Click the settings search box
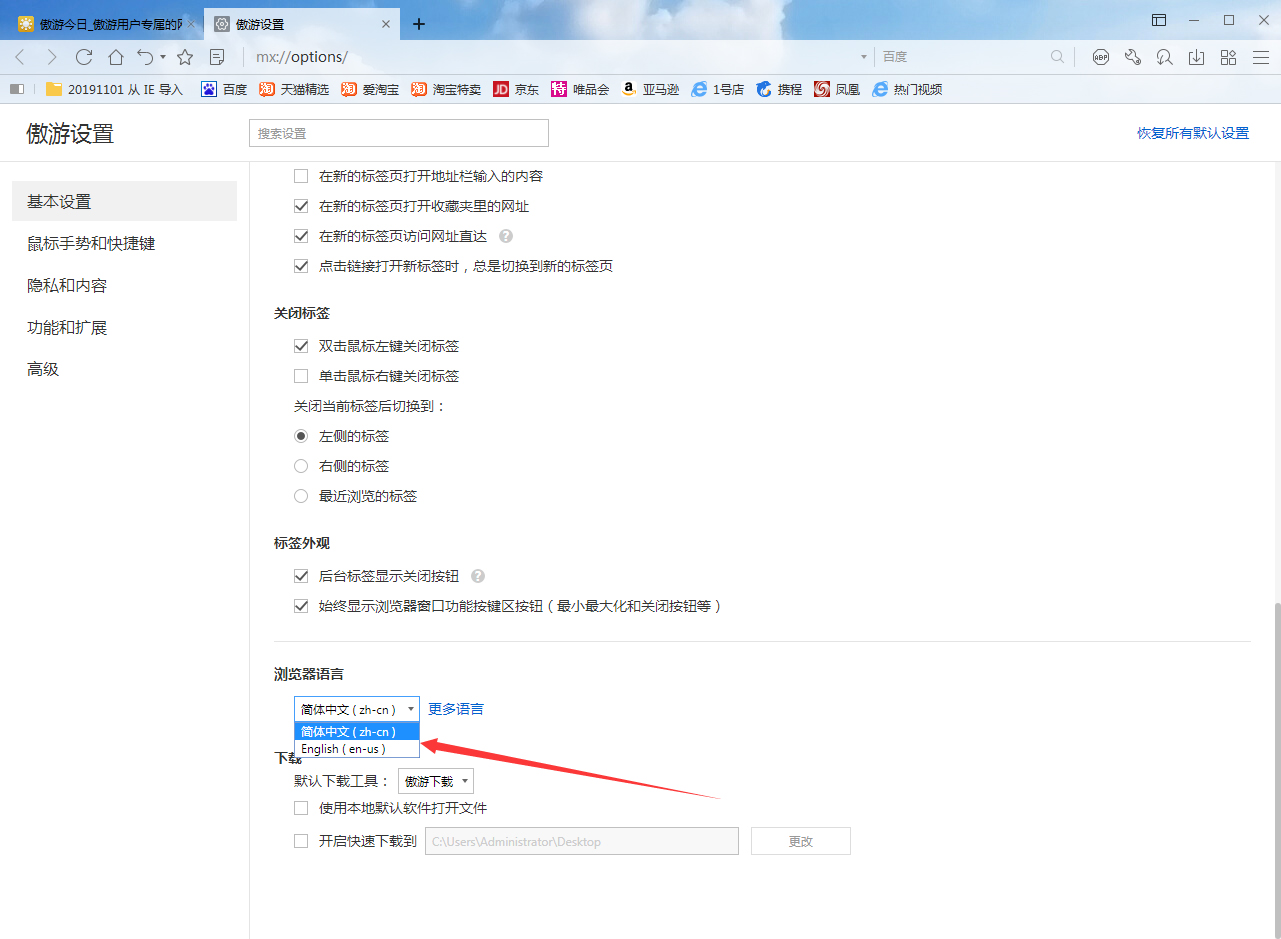 click(398, 132)
